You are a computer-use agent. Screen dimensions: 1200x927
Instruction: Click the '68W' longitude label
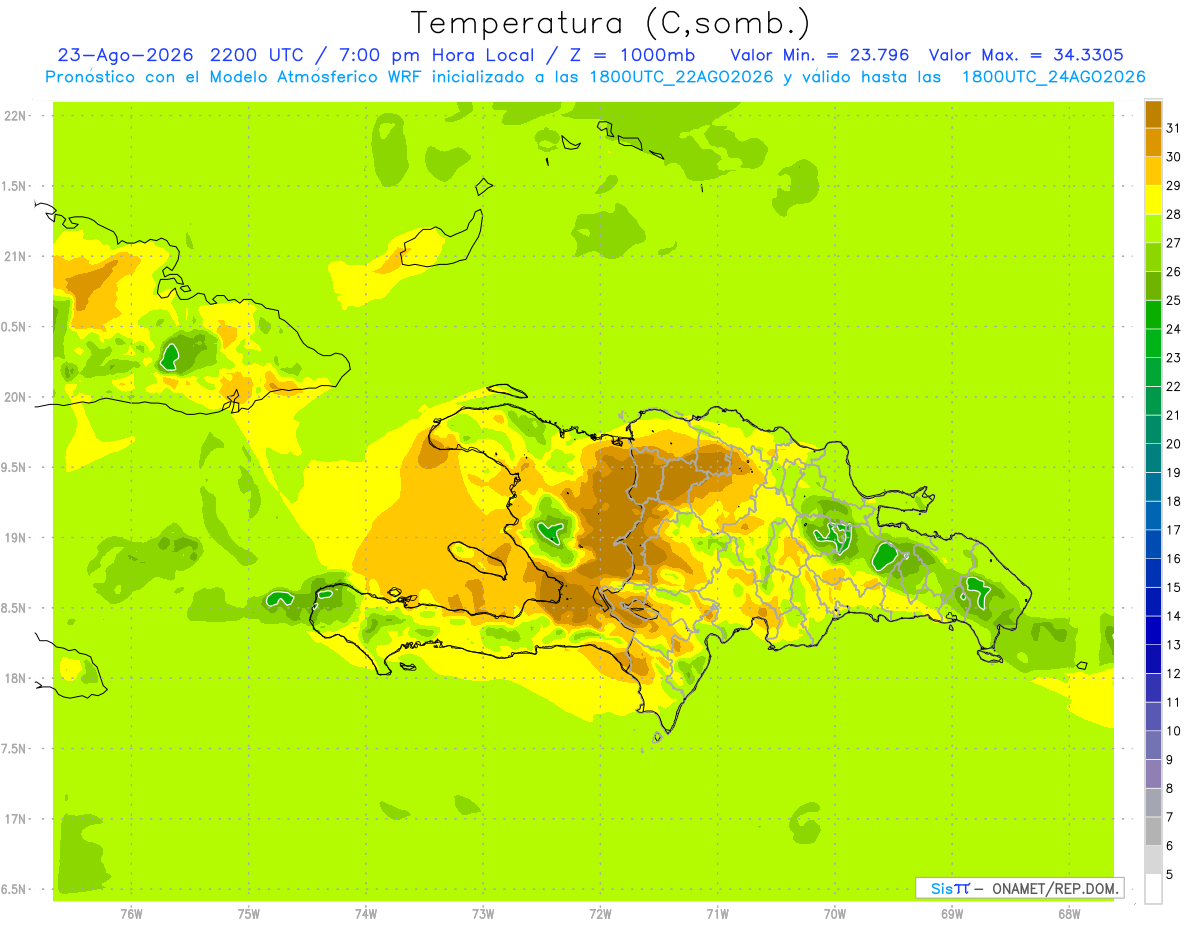point(1069,914)
